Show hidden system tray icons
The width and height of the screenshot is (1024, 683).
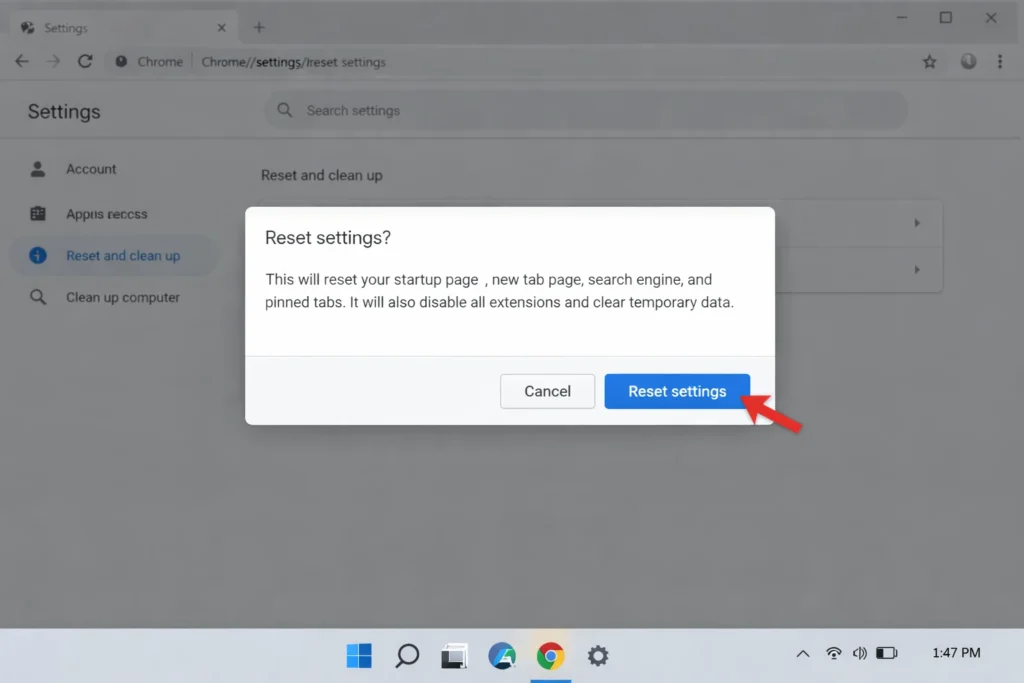coord(803,653)
